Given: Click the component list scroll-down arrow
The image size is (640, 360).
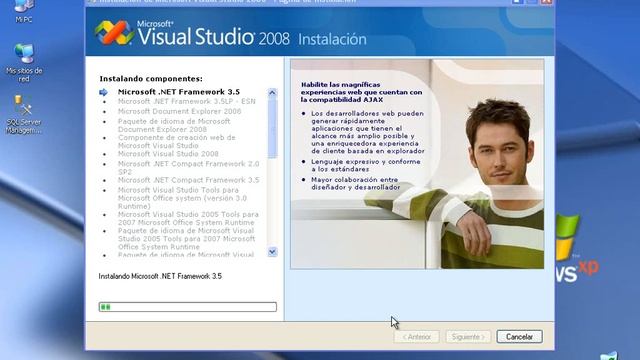Looking at the screenshot, I should pos(272,252).
